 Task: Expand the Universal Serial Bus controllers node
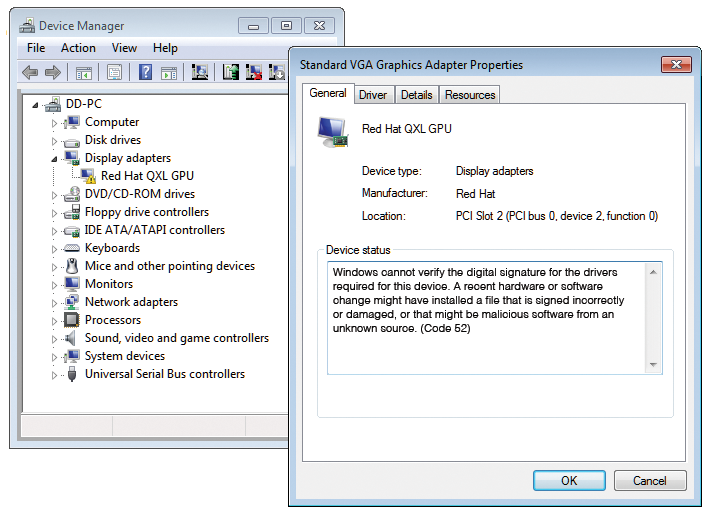click(x=54, y=375)
